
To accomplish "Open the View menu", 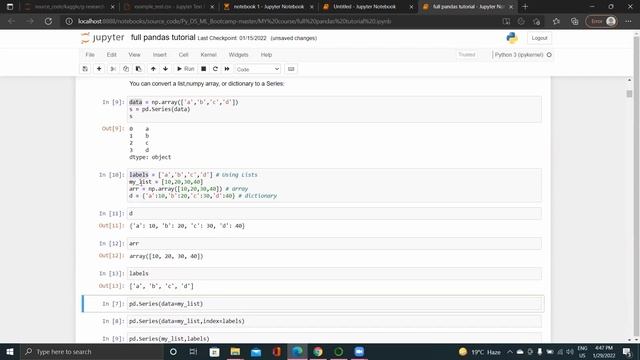I will click(134, 55).
